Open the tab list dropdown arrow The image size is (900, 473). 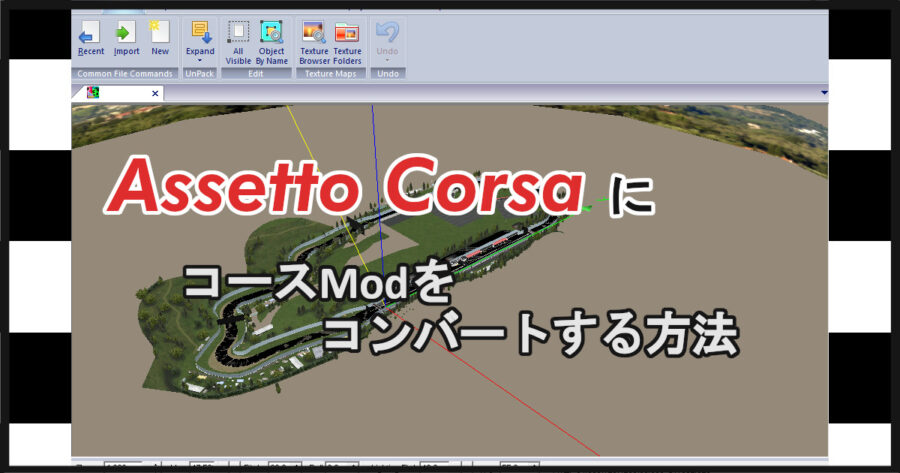[824, 92]
